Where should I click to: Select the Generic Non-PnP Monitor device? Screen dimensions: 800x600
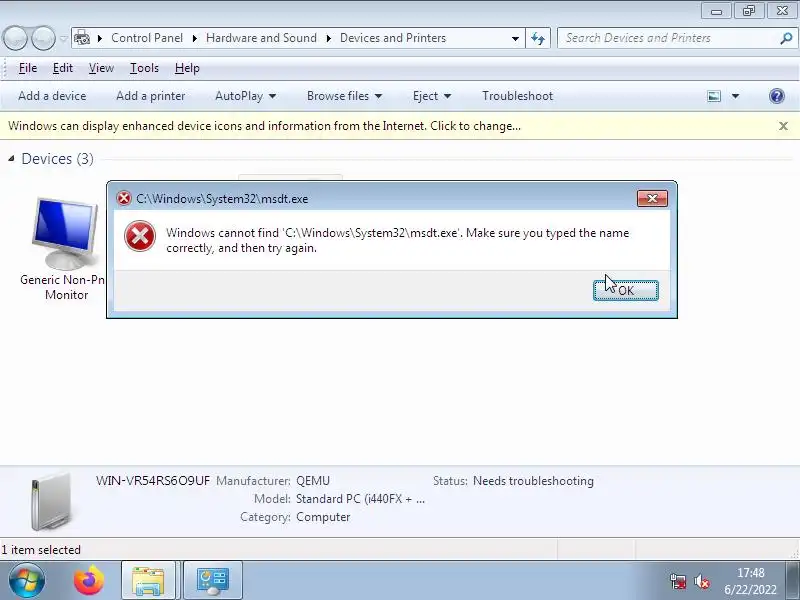click(64, 248)
